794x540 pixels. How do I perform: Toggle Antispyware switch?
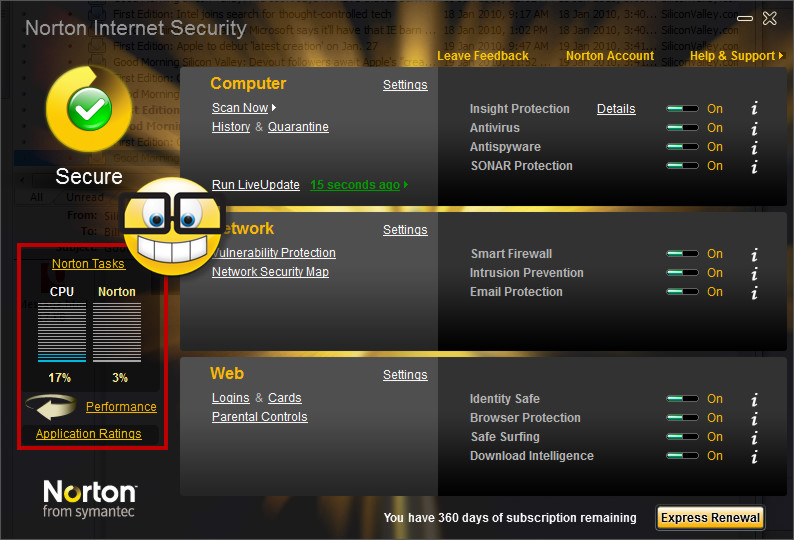pyautogui.click(x=682, y=147)
